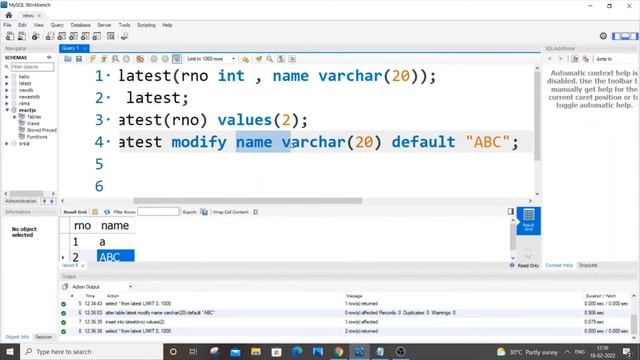Expand the rama schema
The height and width of the screenshot is (360, 640).
[7, 103]
